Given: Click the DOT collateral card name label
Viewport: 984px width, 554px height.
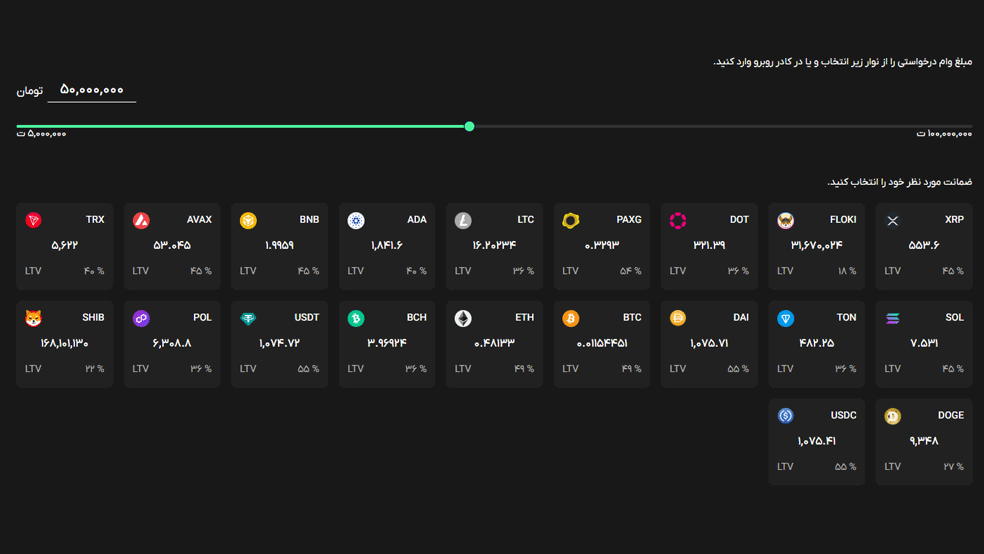Looking at the screenshot, I should [739, 220].
